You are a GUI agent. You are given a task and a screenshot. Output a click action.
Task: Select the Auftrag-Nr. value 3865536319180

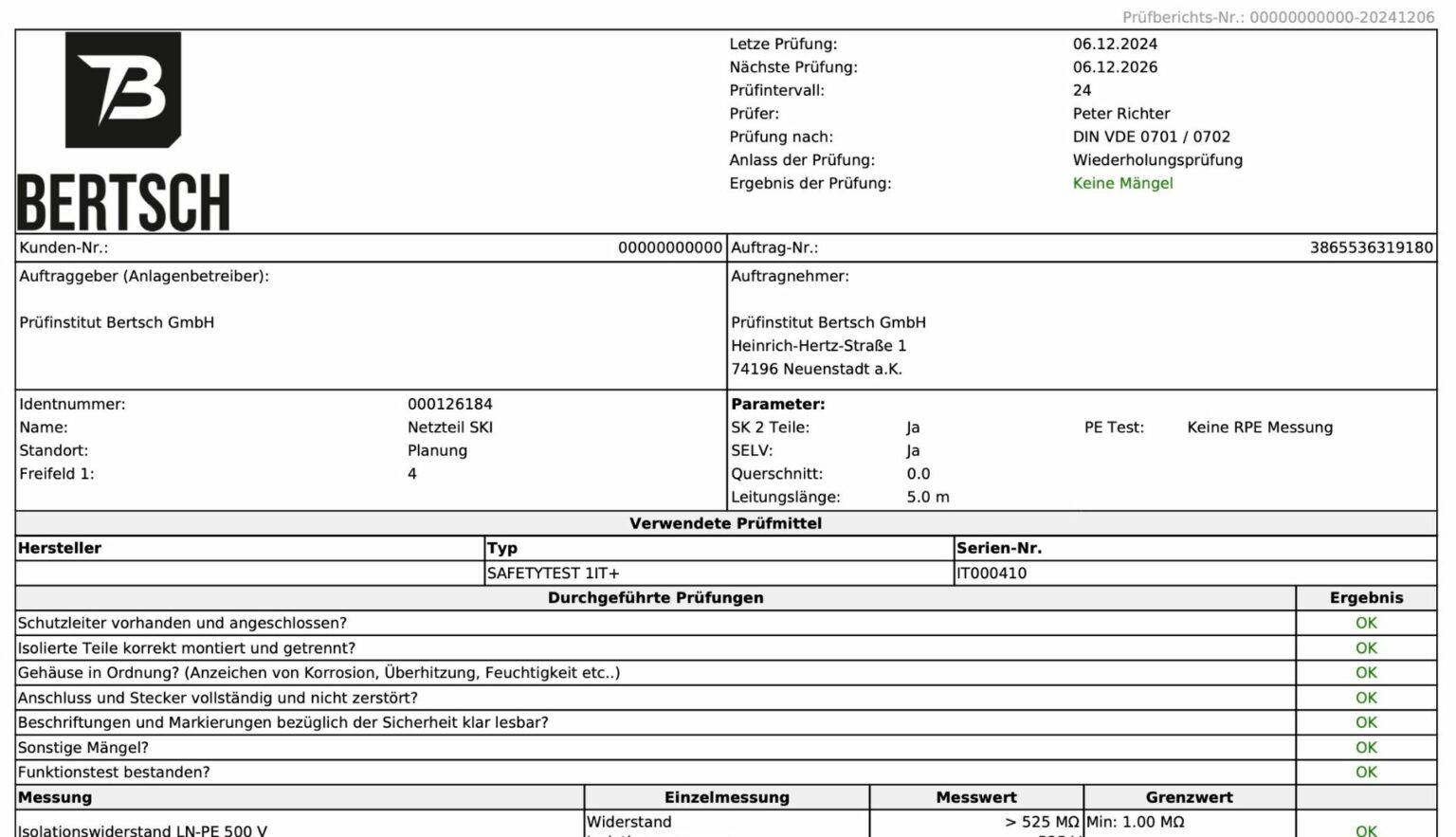(1371, 247)
